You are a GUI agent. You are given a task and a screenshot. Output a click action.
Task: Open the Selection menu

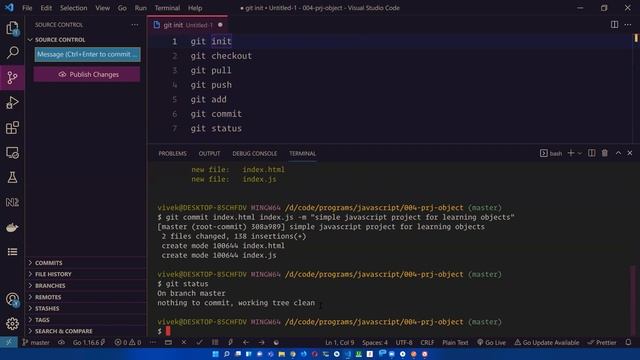pyautogui.click(x=73, y=8)
